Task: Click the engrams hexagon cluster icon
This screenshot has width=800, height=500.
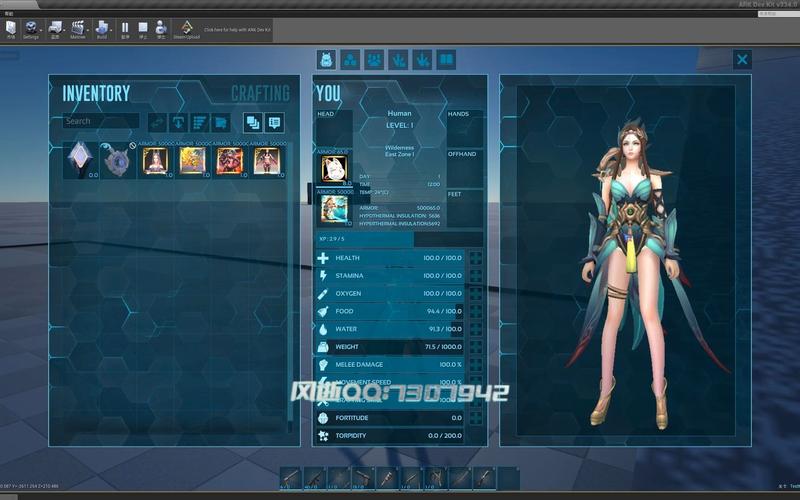Action: [x=350, y=60]
